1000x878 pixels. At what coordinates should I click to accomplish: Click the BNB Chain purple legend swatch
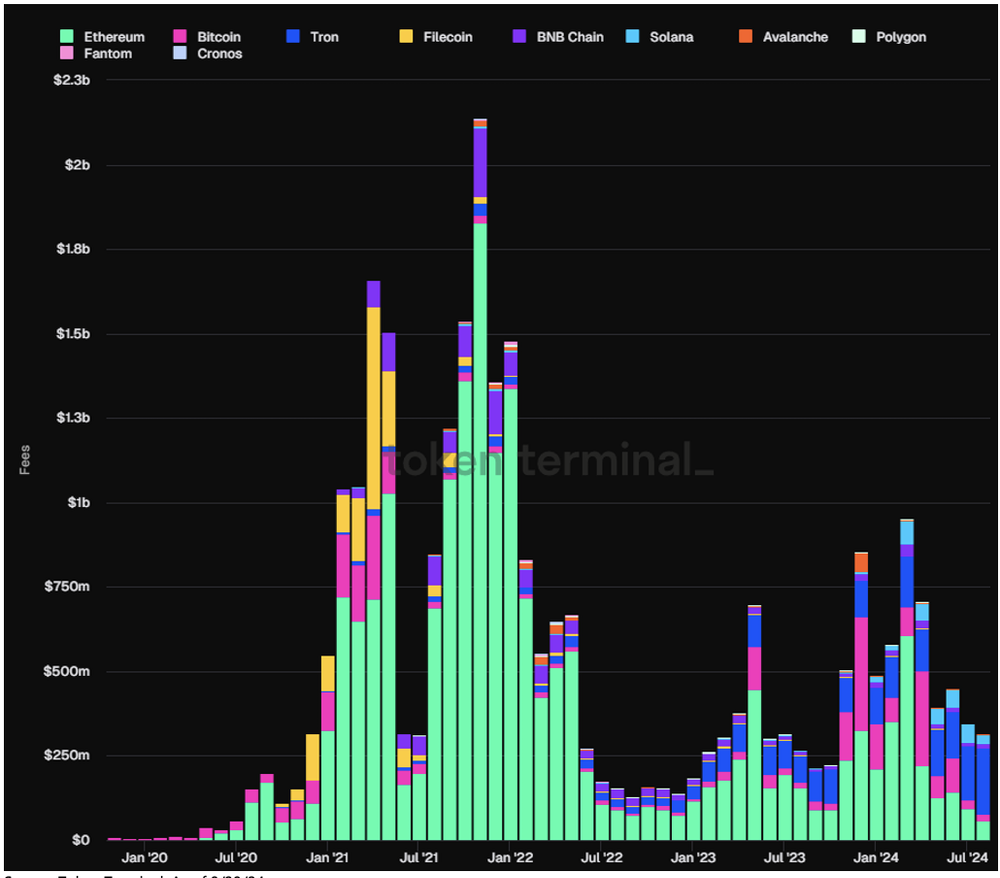[519, 36]
